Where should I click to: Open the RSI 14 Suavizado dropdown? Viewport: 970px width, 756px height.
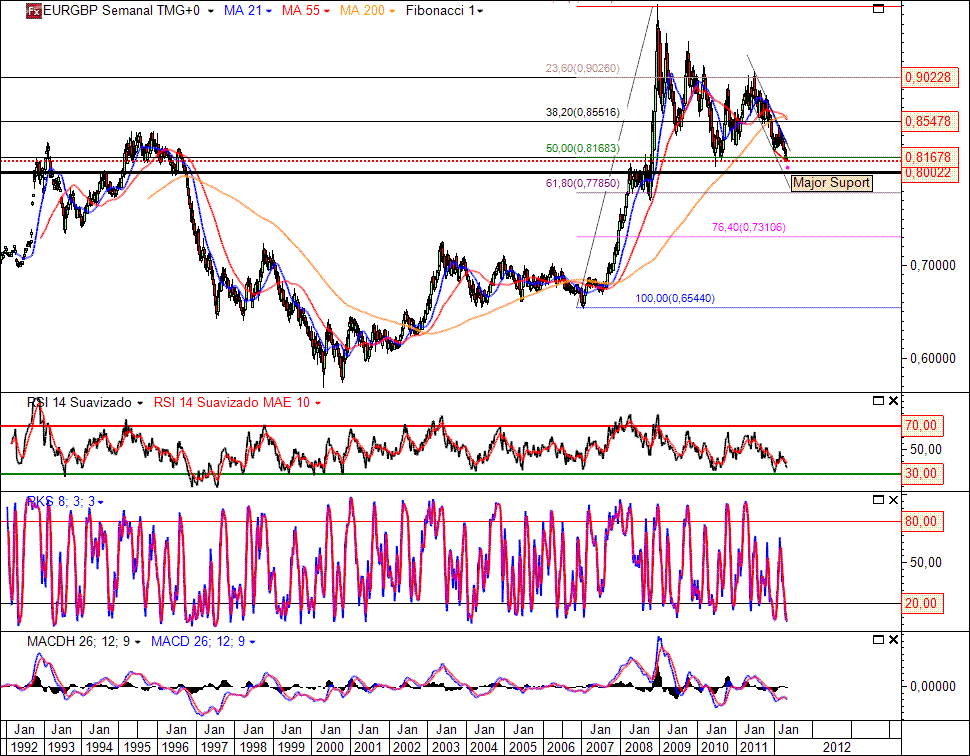(140, 403)
